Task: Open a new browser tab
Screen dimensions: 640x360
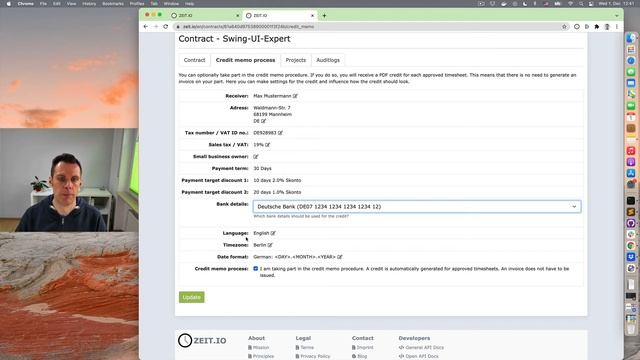Action: pos(324,16)
